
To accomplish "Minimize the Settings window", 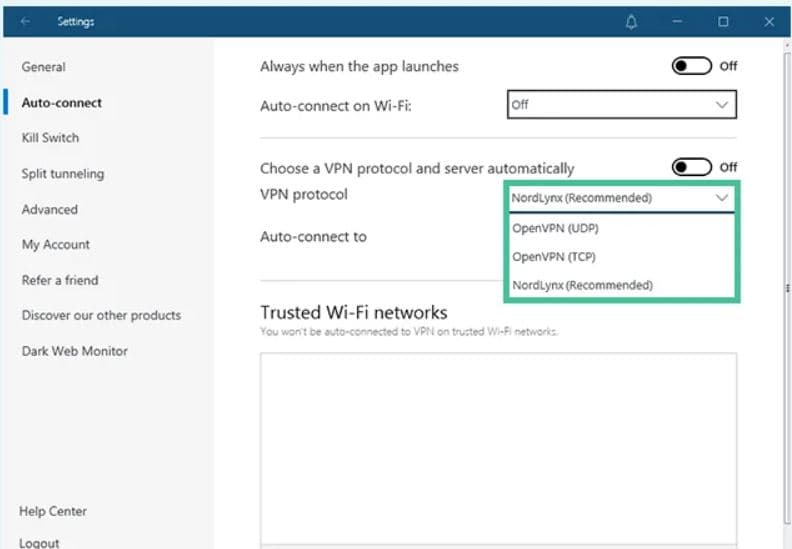I will tap(677, 22).
